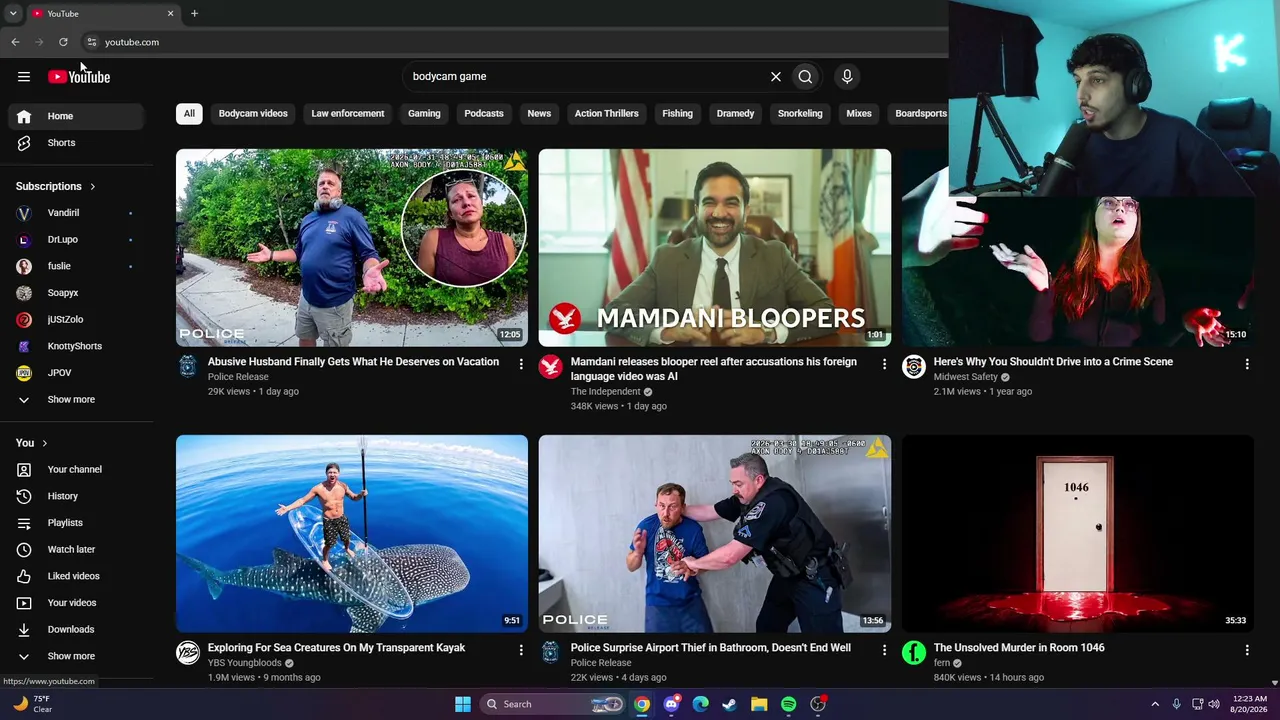Open 'Exploring For Sea Creatures' video title
This screenshot has height=720, width=1280.
pyautogui.click(x=336, y=648)
